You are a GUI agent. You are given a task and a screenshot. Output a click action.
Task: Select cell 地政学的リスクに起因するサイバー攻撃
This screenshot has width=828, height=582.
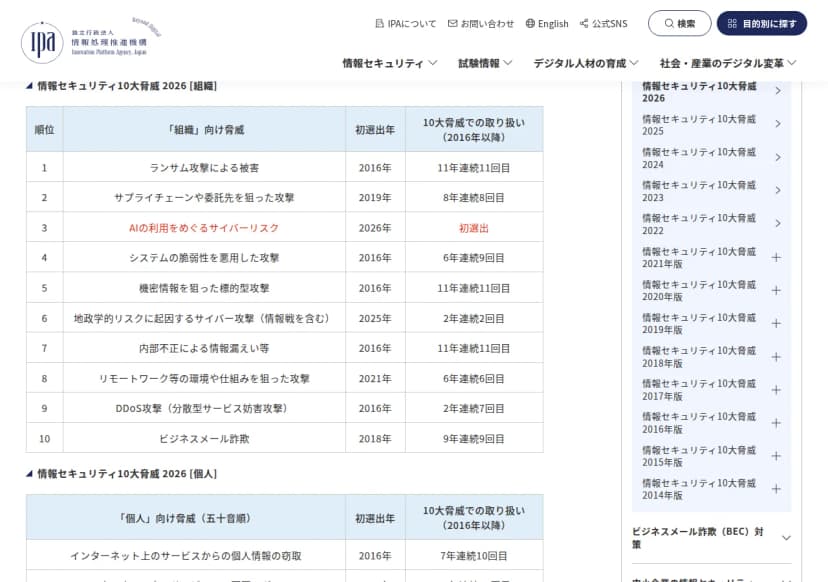pyautogui.click(x=204, y=318)
